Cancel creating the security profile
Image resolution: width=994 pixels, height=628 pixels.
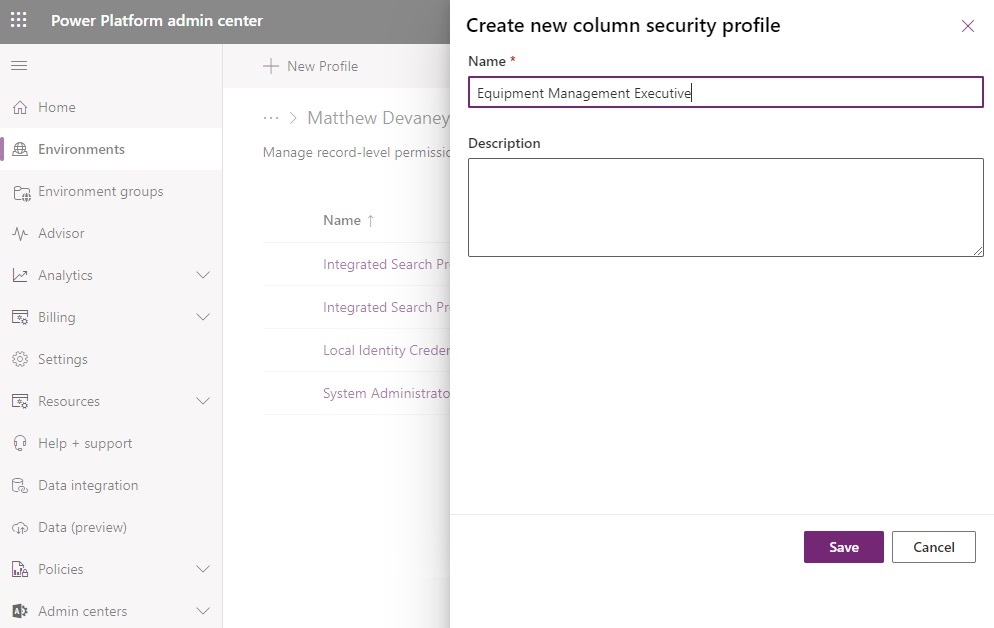pos(933,547)
